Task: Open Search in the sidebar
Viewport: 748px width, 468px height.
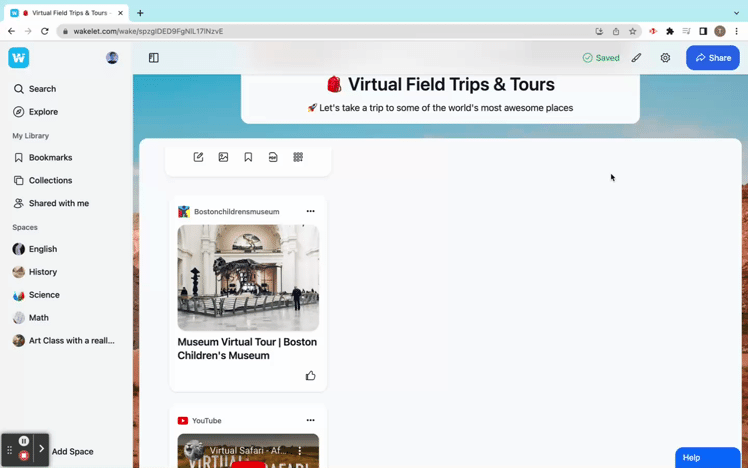Action: coord(34,89)
